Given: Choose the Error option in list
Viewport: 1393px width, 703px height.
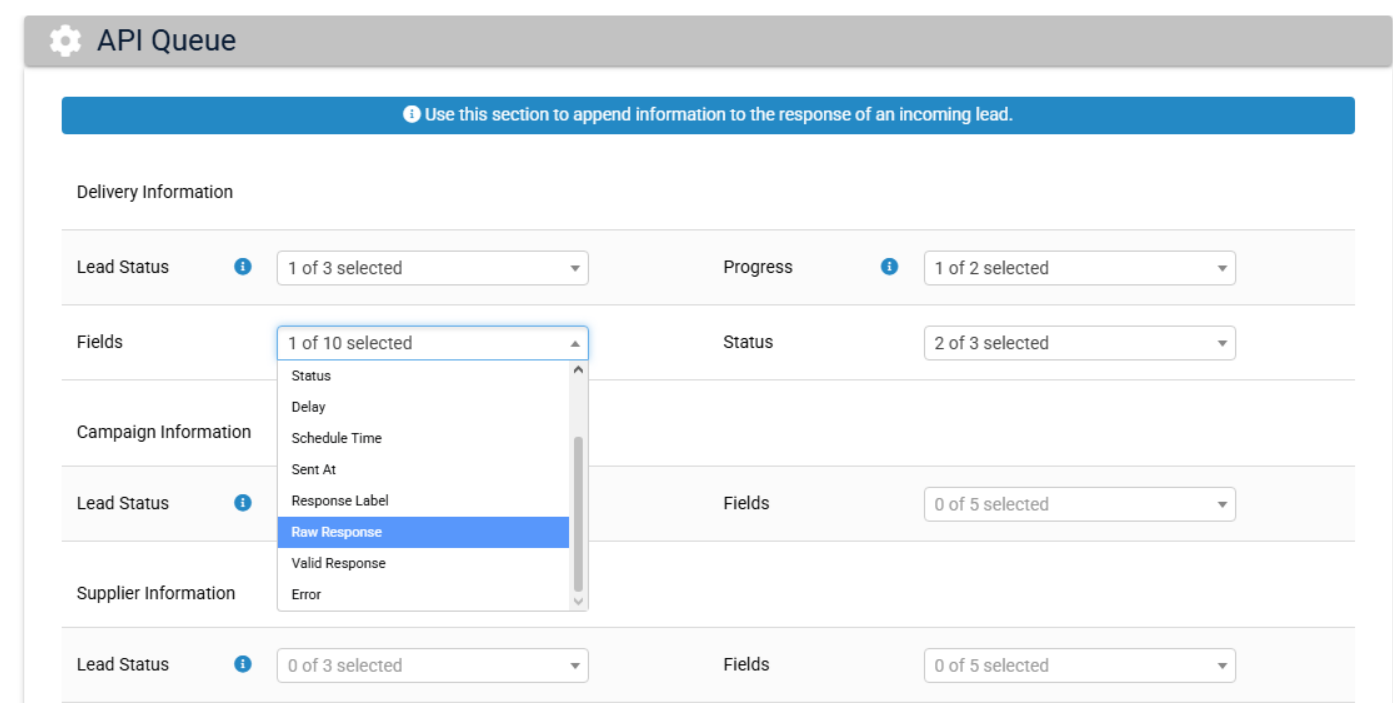Looking at the screenshot, I should pyautogui.click(x=423, y=594).
